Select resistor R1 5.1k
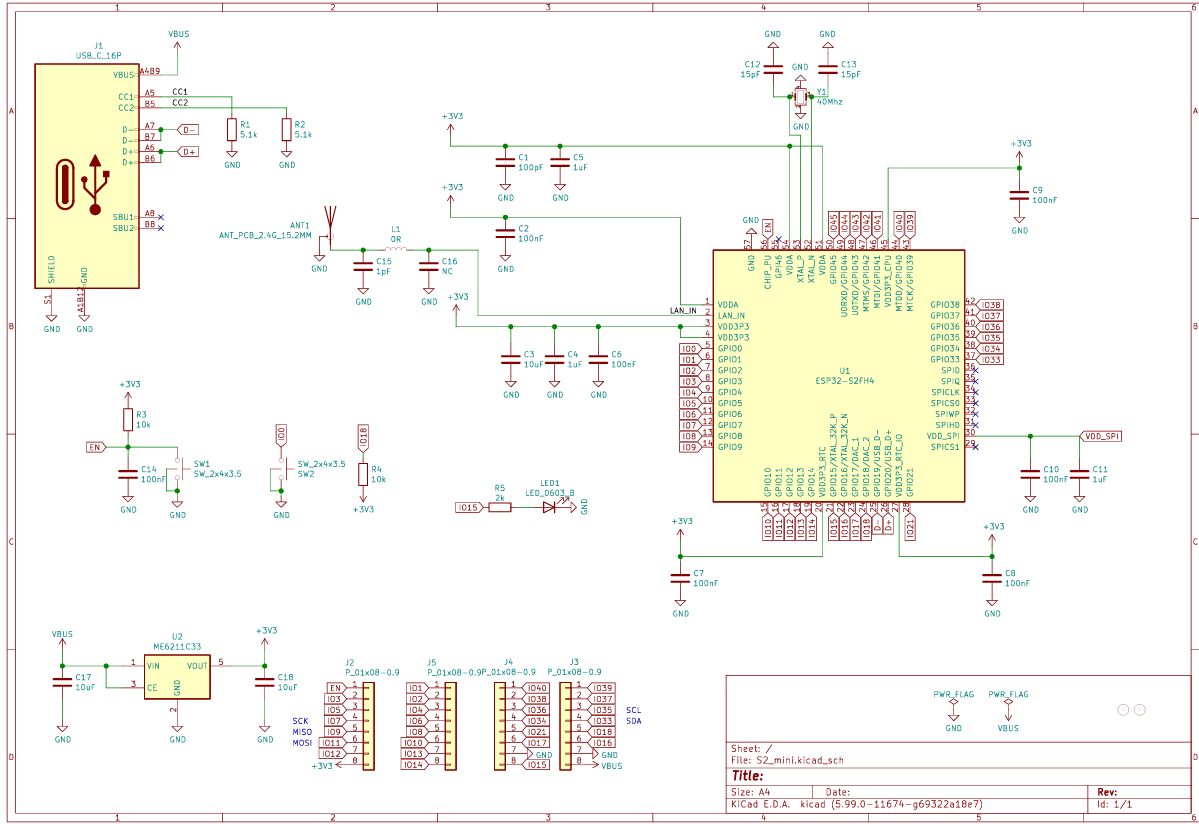This screenshot has height=824, width=1199. 231,131
